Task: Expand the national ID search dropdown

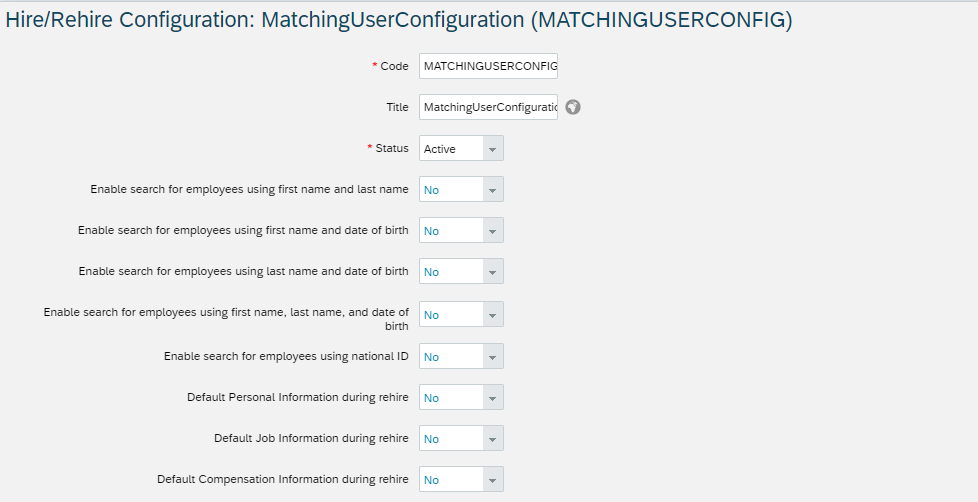Action: tap(493, 357)
